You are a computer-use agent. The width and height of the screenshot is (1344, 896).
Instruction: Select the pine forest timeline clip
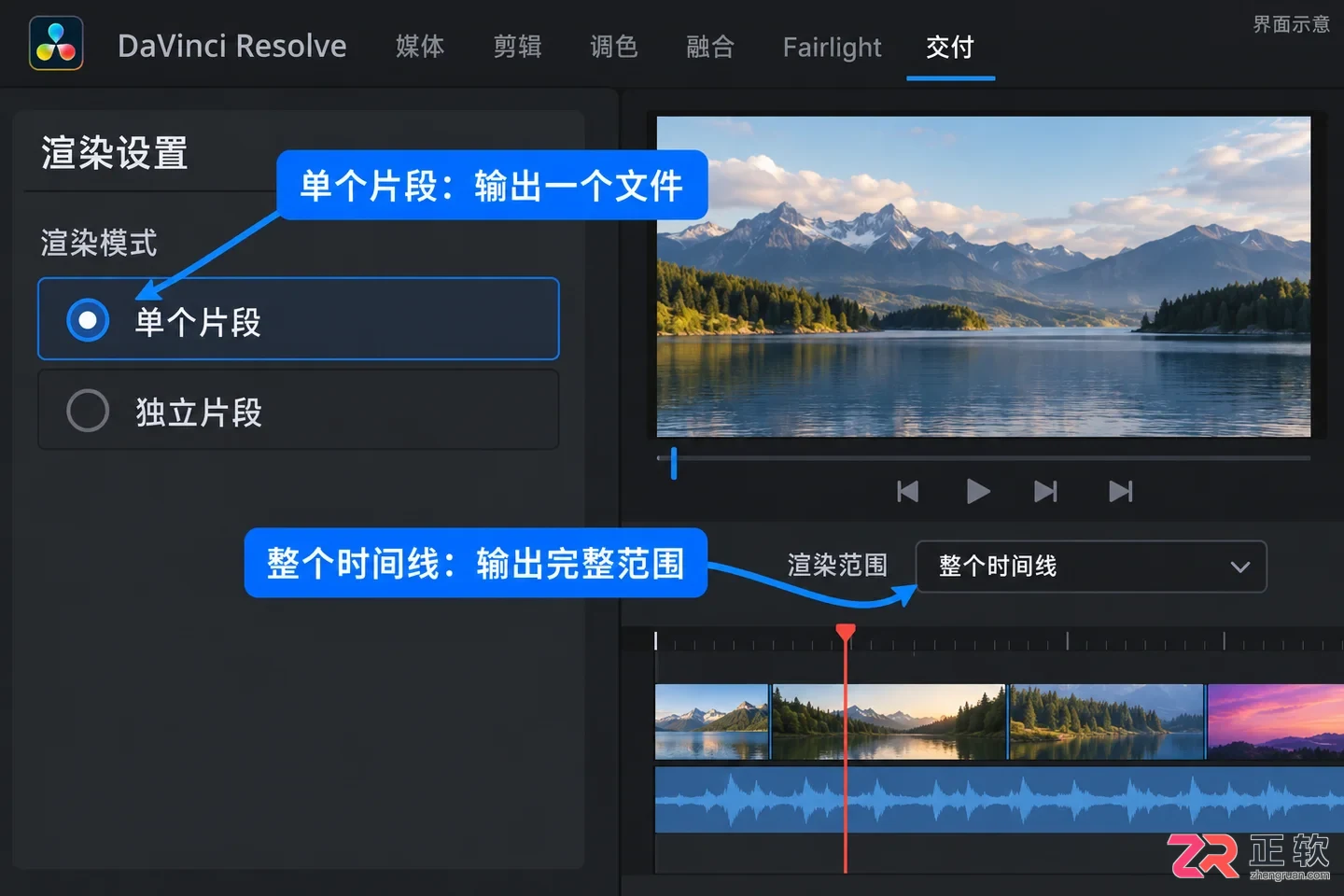1107,721
